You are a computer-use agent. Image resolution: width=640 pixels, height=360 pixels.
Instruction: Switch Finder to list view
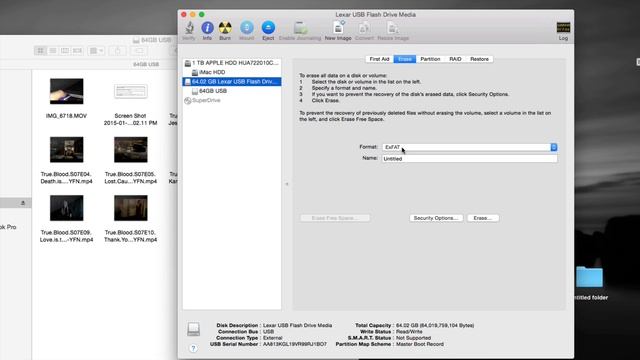pos(53,51)
